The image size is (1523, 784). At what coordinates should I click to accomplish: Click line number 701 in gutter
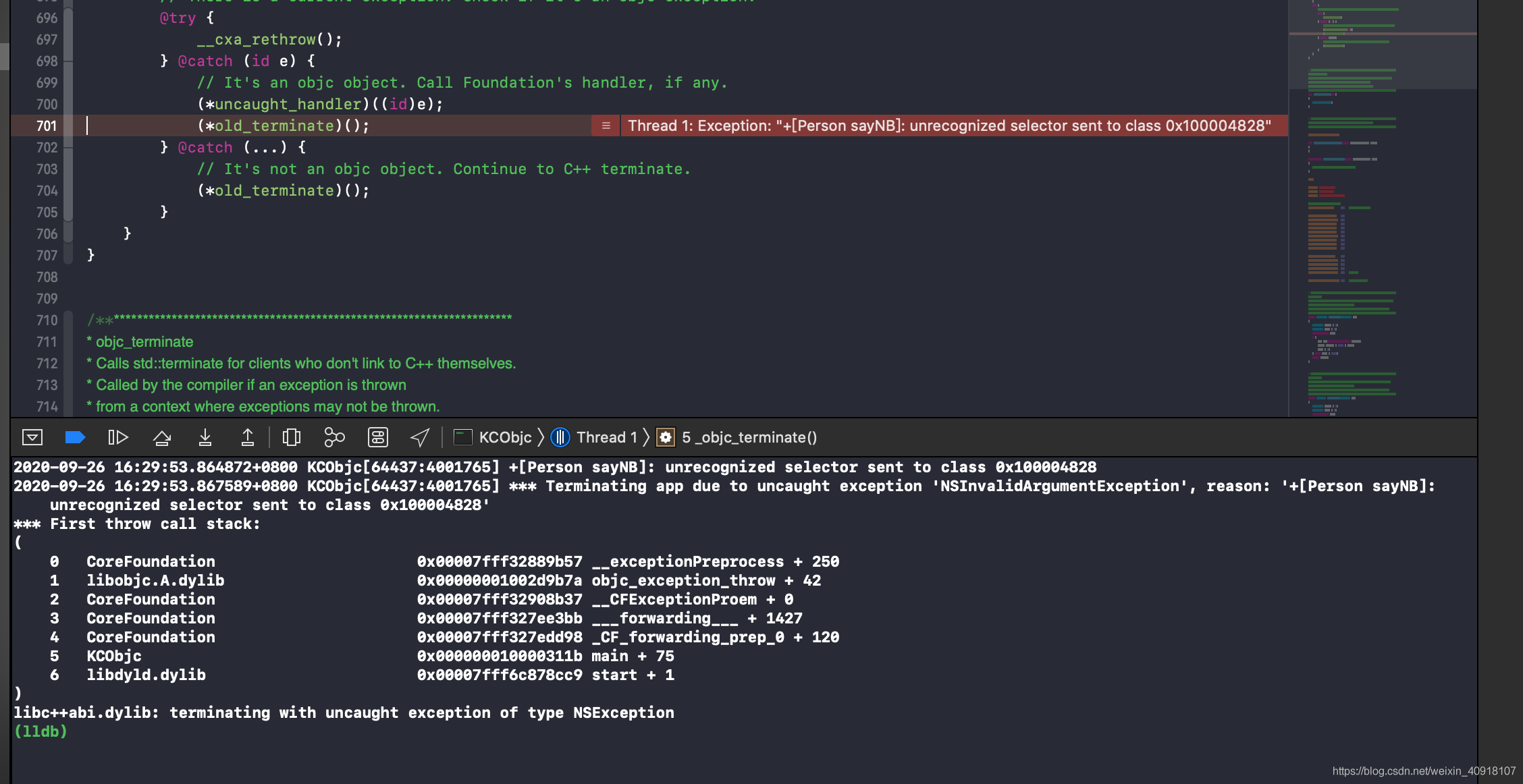[47, 125]
